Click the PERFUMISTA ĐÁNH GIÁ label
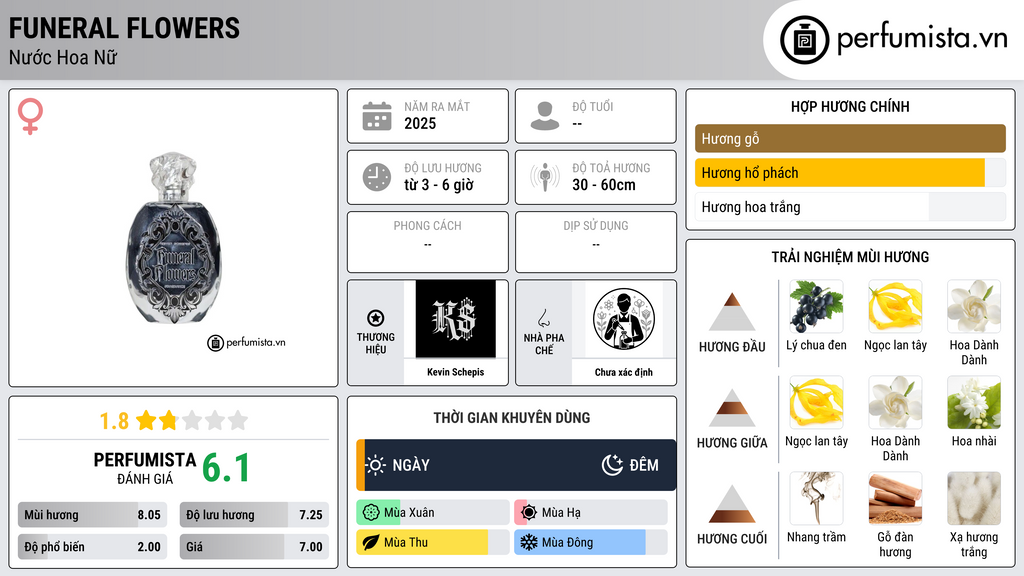Image resolution: width=1024 pixels, height=576 pixels. point(145,468)
